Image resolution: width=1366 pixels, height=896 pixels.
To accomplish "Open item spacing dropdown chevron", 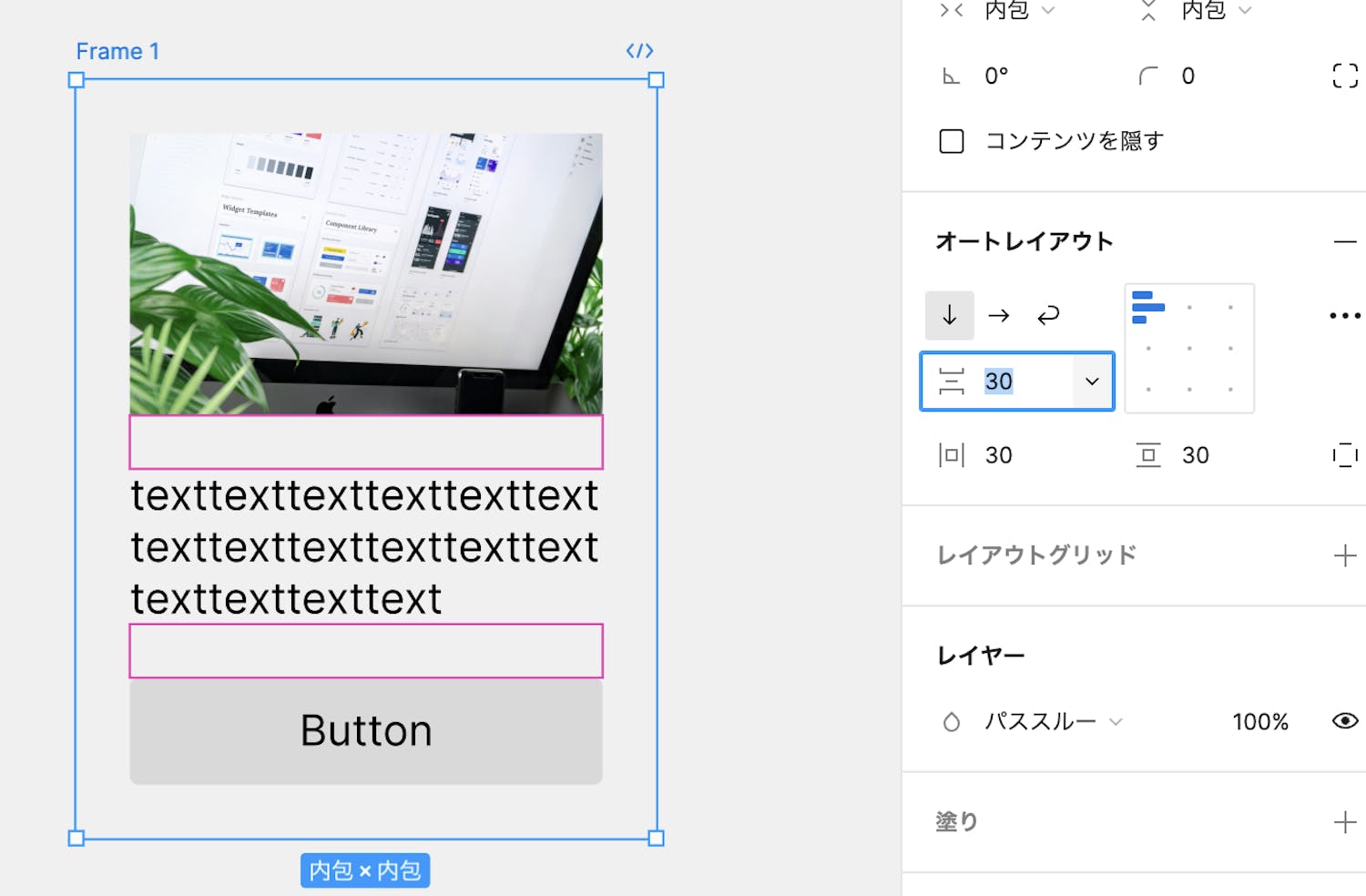I will (1092, 382).
